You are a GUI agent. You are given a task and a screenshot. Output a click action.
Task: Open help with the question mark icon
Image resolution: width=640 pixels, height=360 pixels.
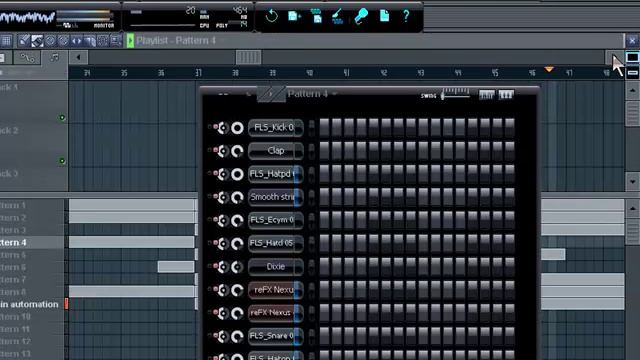(406, 16)
